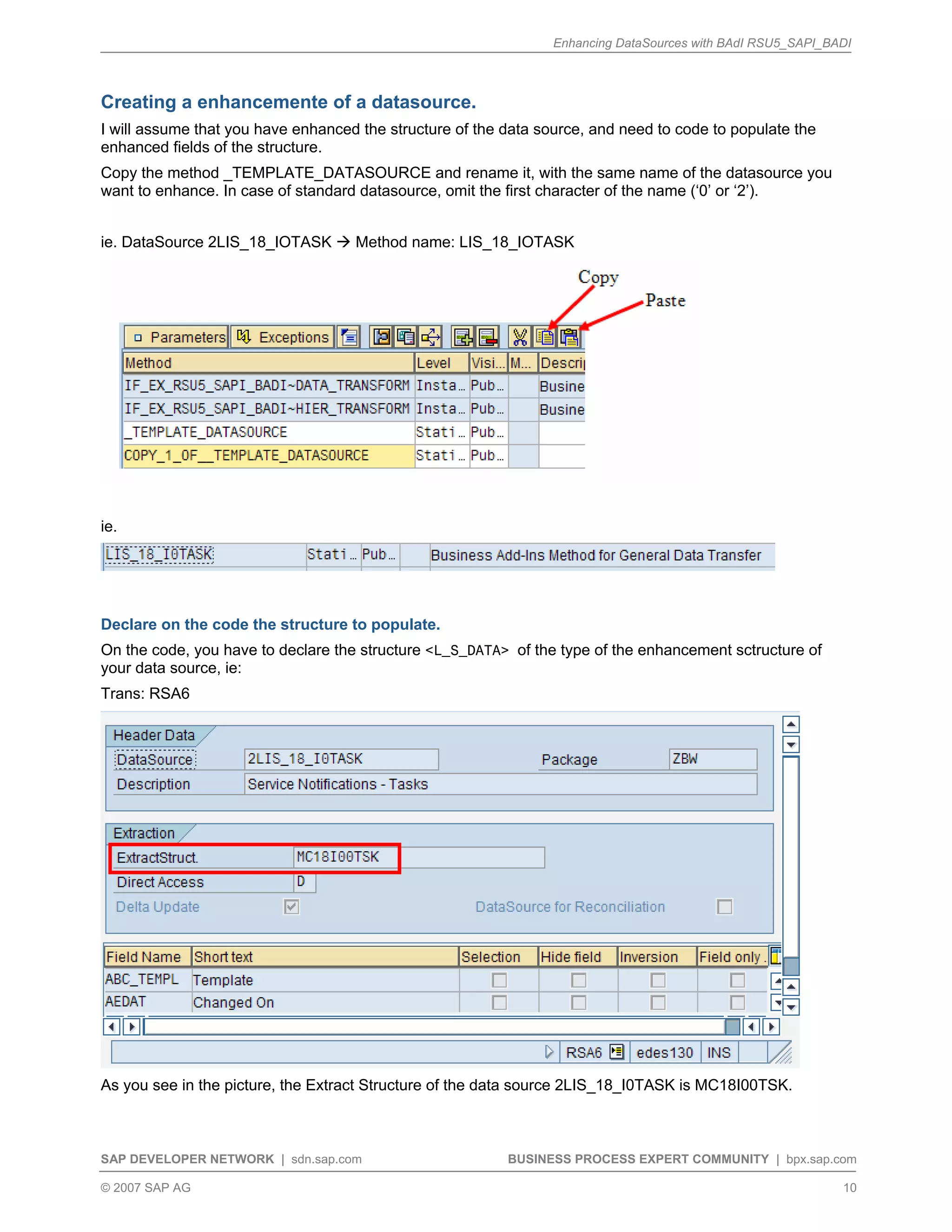Image resolution: width=952 pixels, height=1232 pixels.
Task: Click the first icon after source code
Action: 381,338
